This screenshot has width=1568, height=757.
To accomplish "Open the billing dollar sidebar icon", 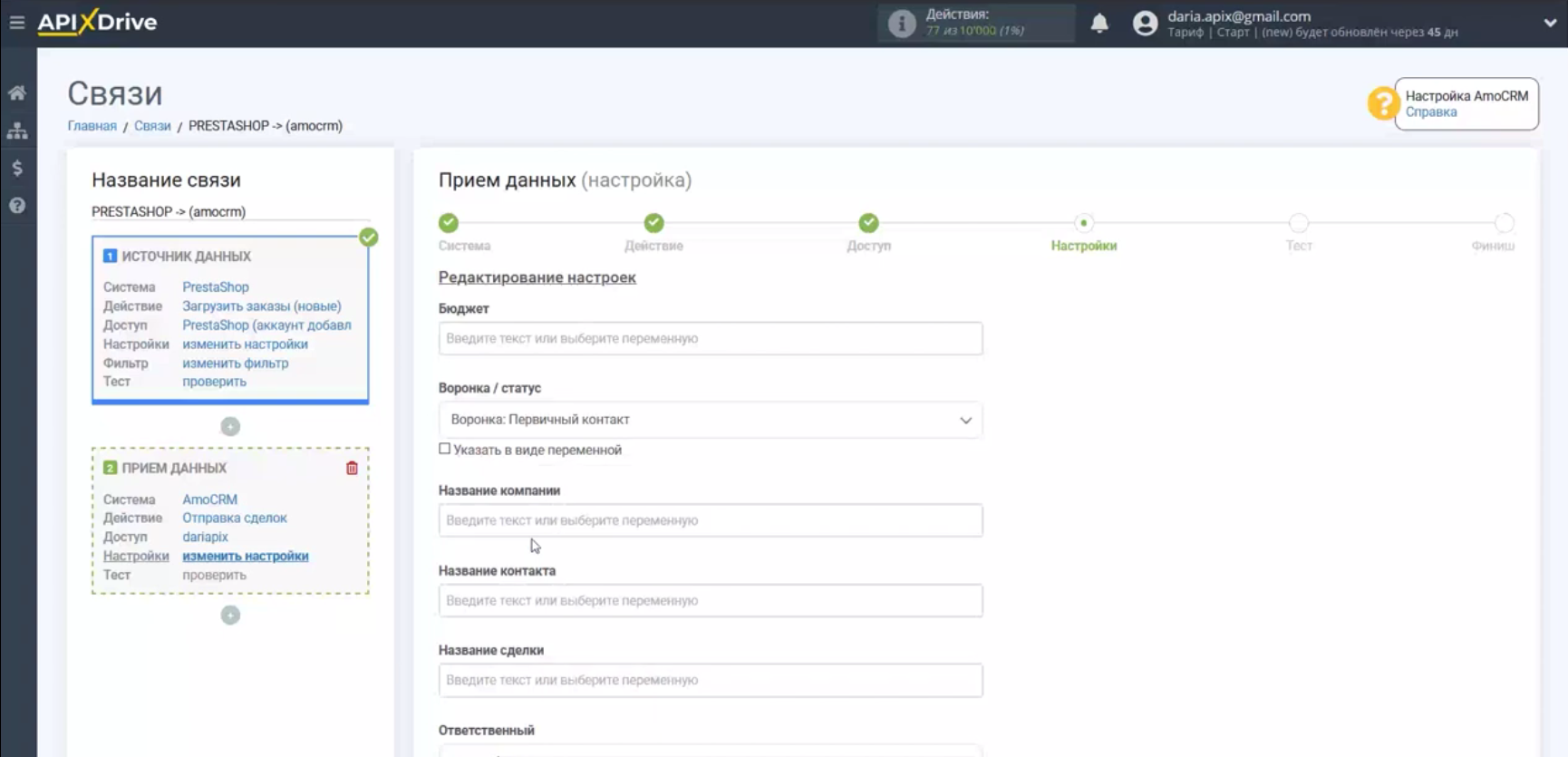I will click(17, 168).
